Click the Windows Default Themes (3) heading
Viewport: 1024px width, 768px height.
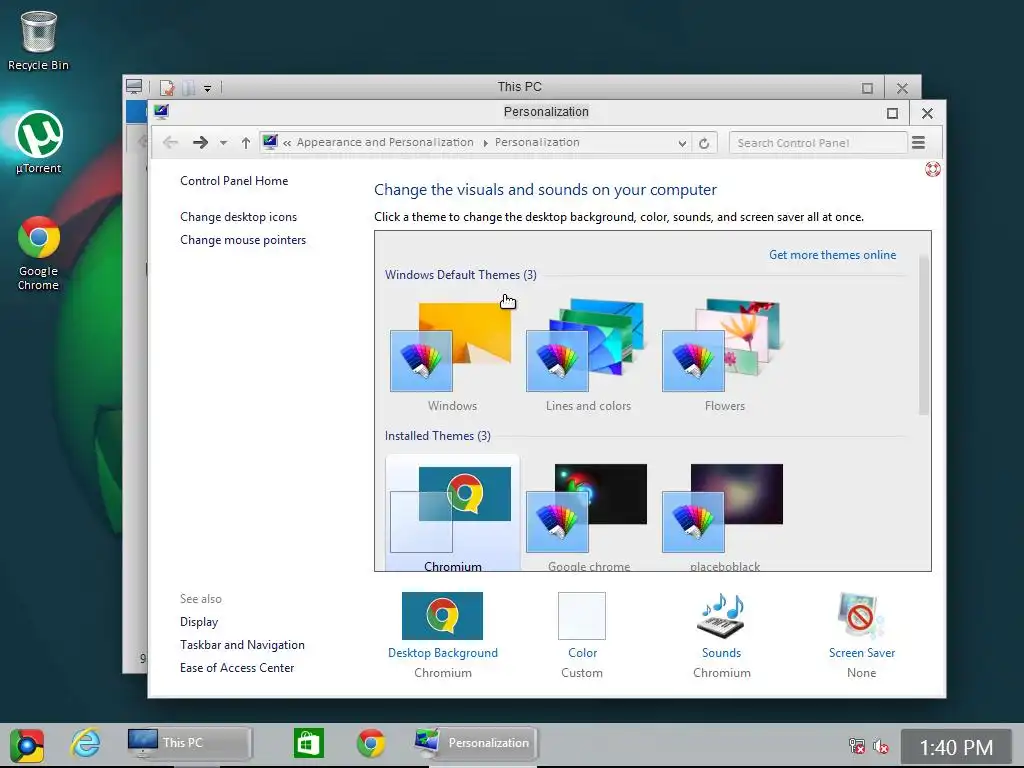click(460, 275)
